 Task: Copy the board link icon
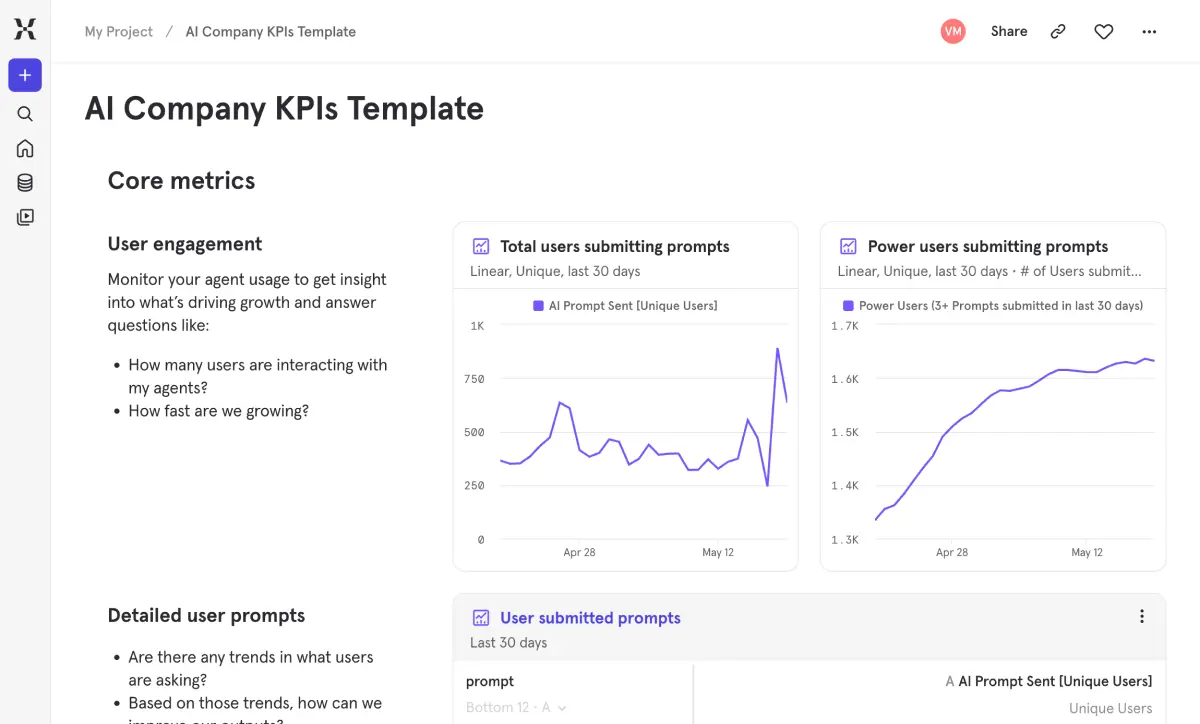coord(1058,32)
